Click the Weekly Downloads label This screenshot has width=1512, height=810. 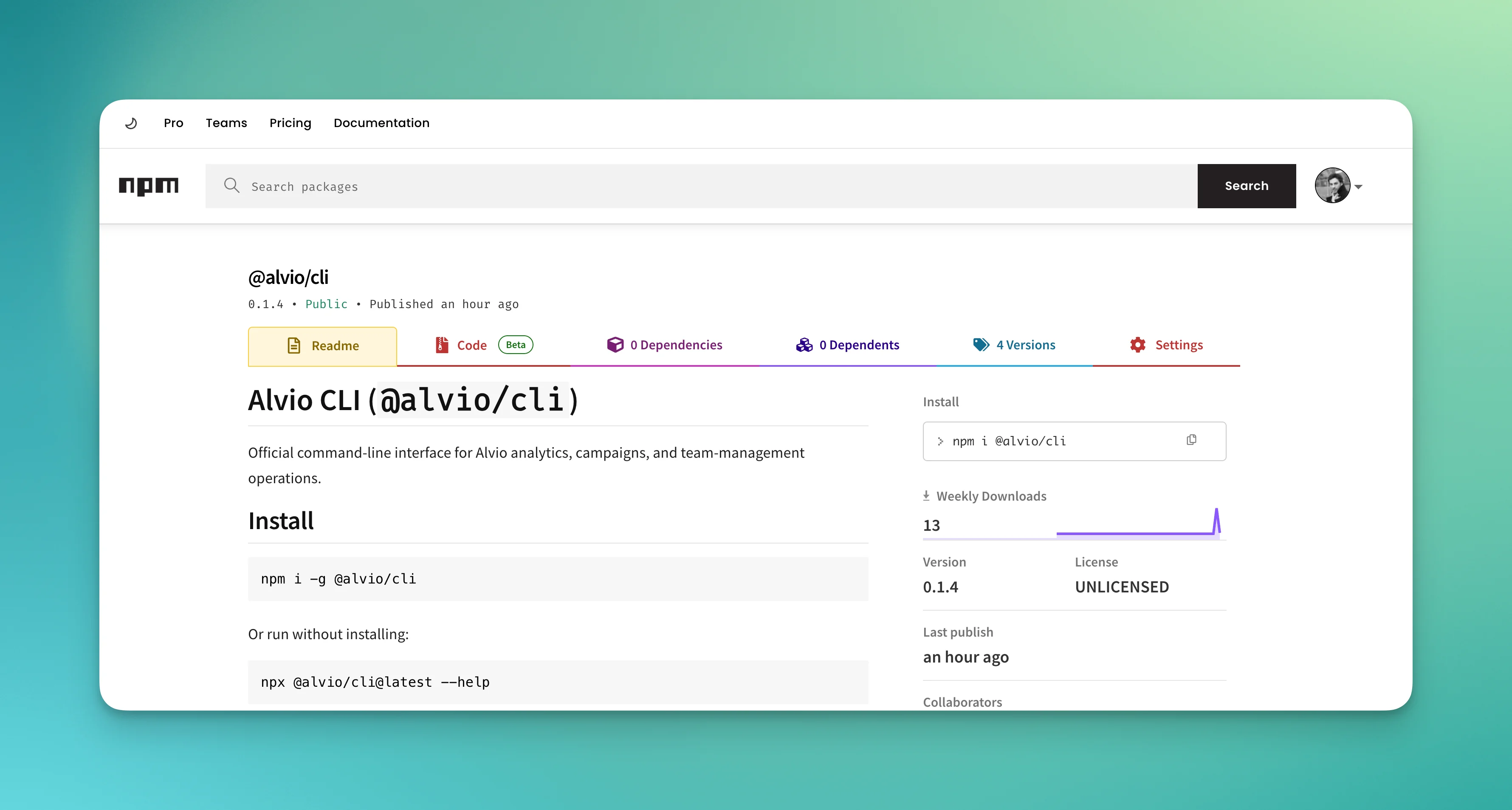[x=991, y=496]
